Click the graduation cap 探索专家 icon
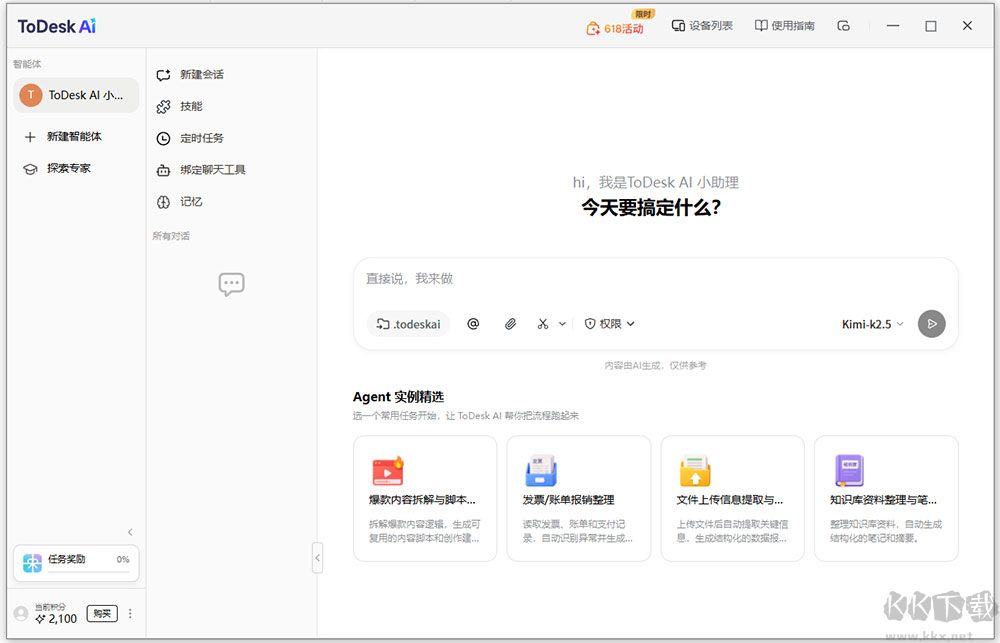1000x643 pixels. pos(30,169)
